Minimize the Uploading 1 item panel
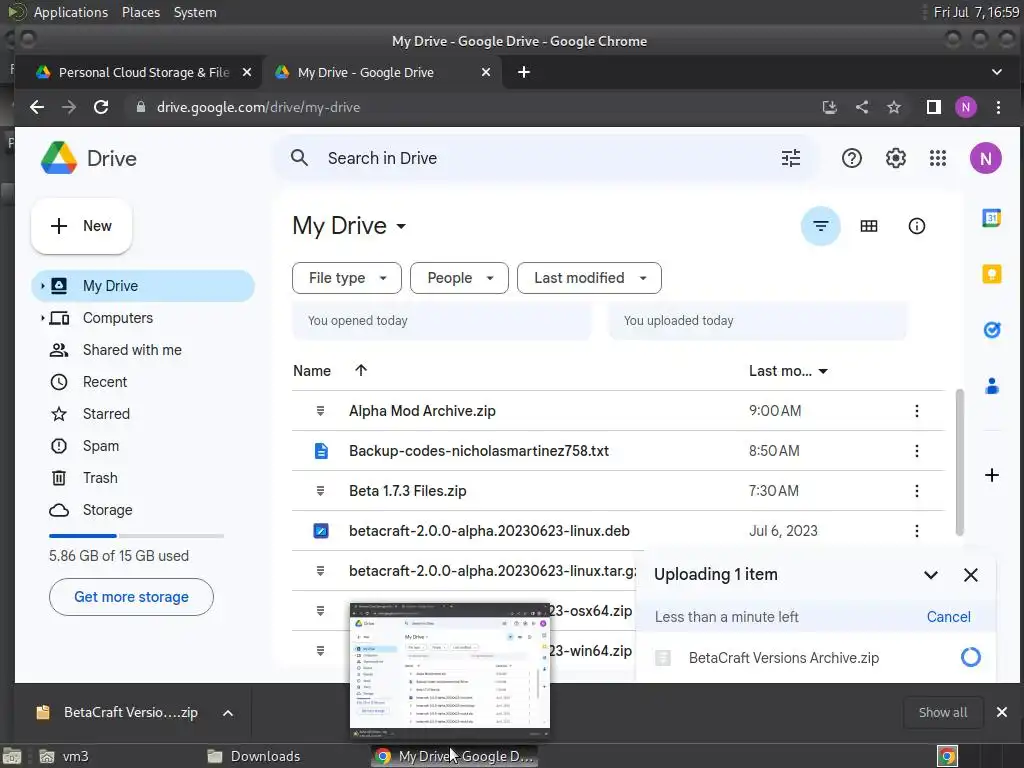The height and width of the screenshot is (768, 1024). (931, 575)
